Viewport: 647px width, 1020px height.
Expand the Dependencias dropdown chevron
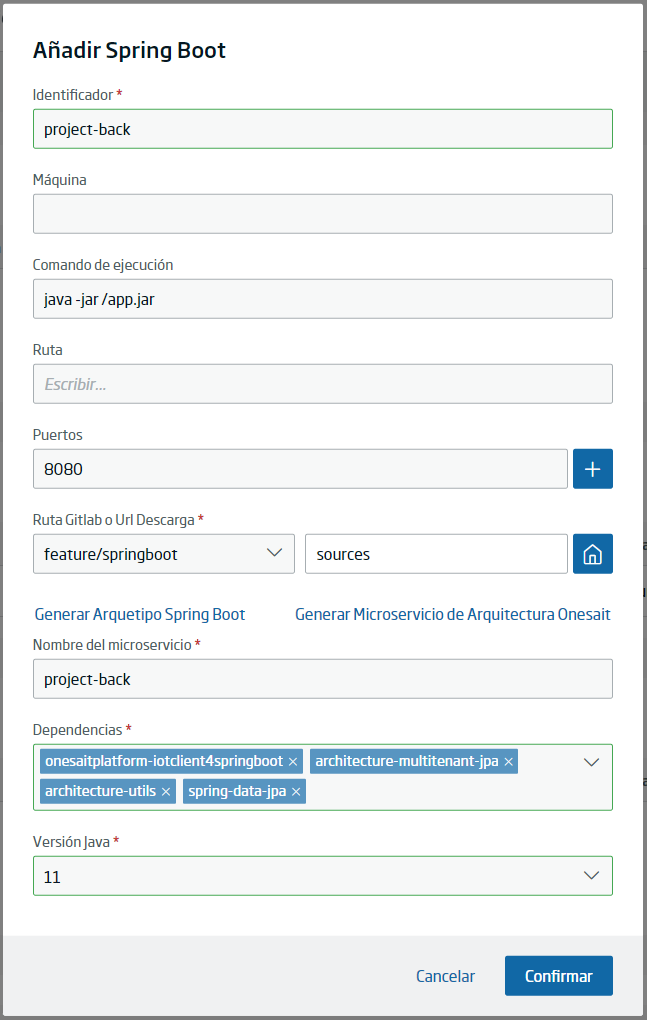[591, 762]
